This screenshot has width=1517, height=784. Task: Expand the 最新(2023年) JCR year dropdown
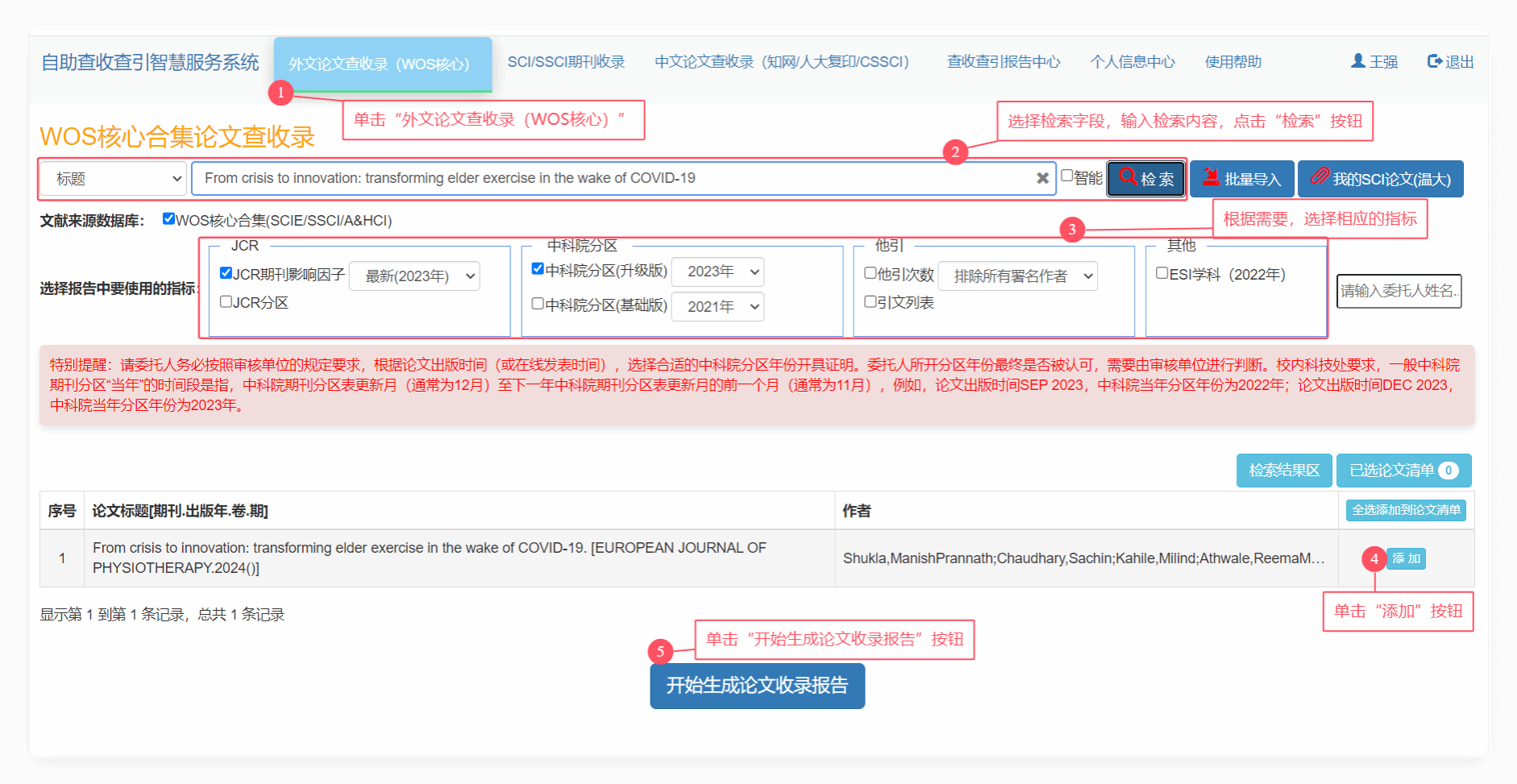click(x=415, y=276)
